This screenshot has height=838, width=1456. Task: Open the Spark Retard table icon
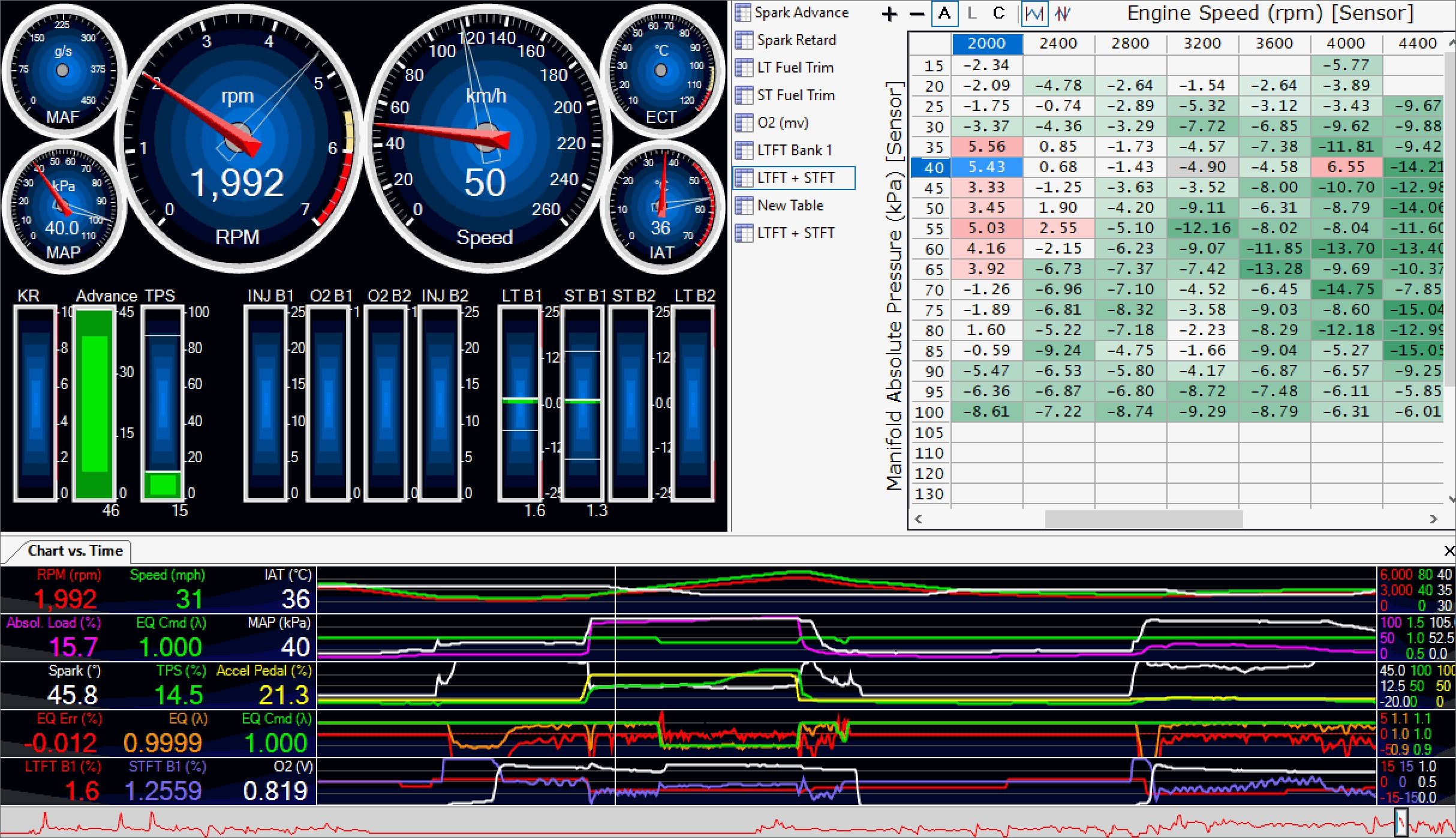coord(744,40)
